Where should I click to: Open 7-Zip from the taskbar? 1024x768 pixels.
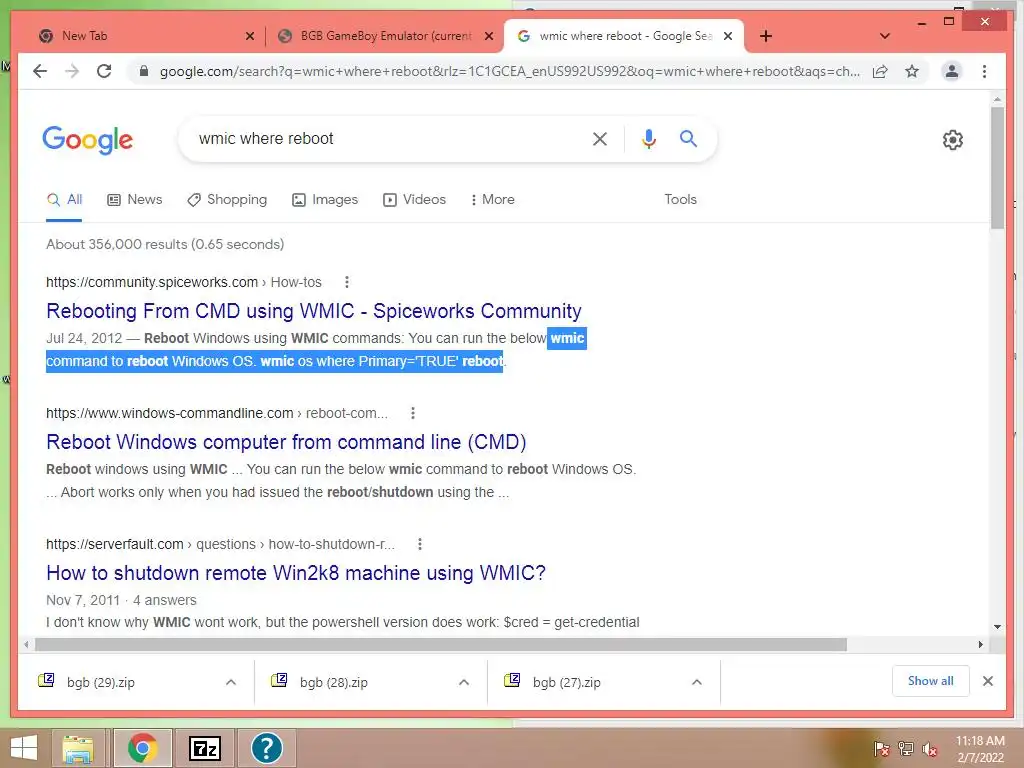204,748
